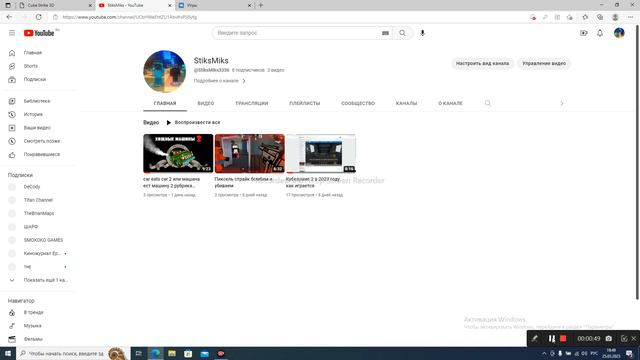
Task: Click the page vertical scrollbar
Action: pyautogui.click(x=637, y=163)
